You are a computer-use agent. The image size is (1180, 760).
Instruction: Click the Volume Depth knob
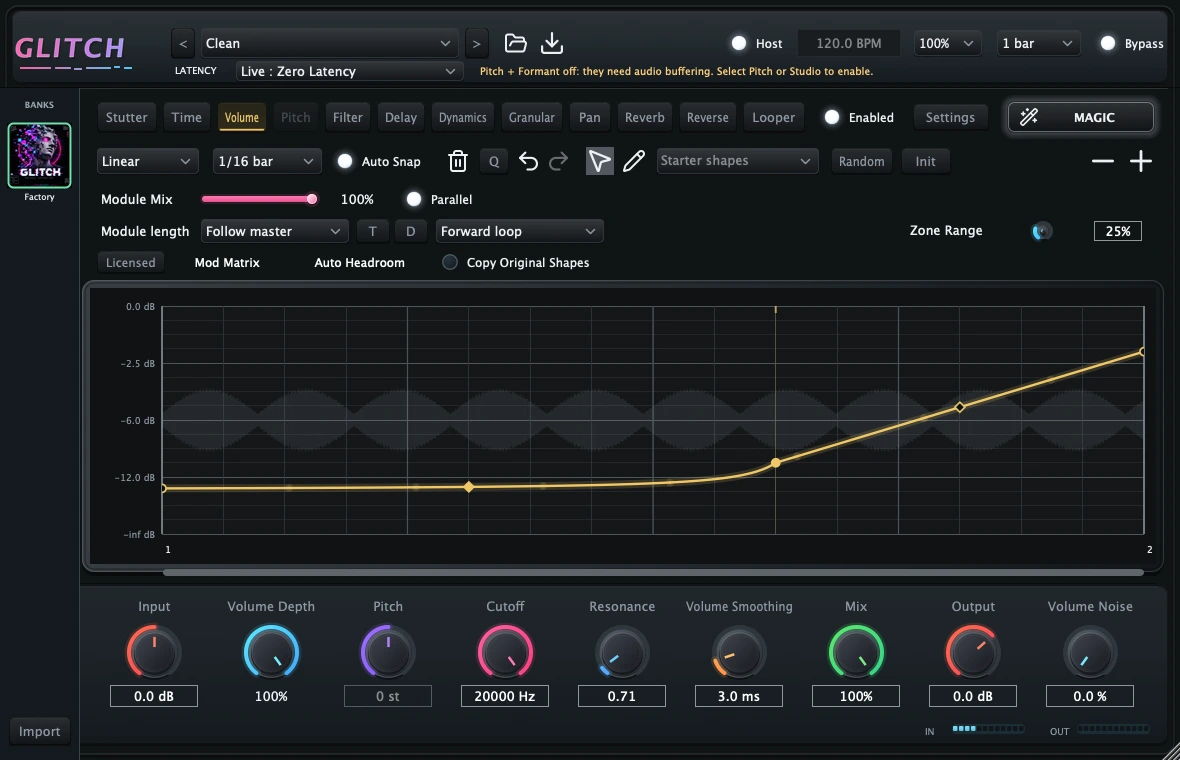point(271,652)
